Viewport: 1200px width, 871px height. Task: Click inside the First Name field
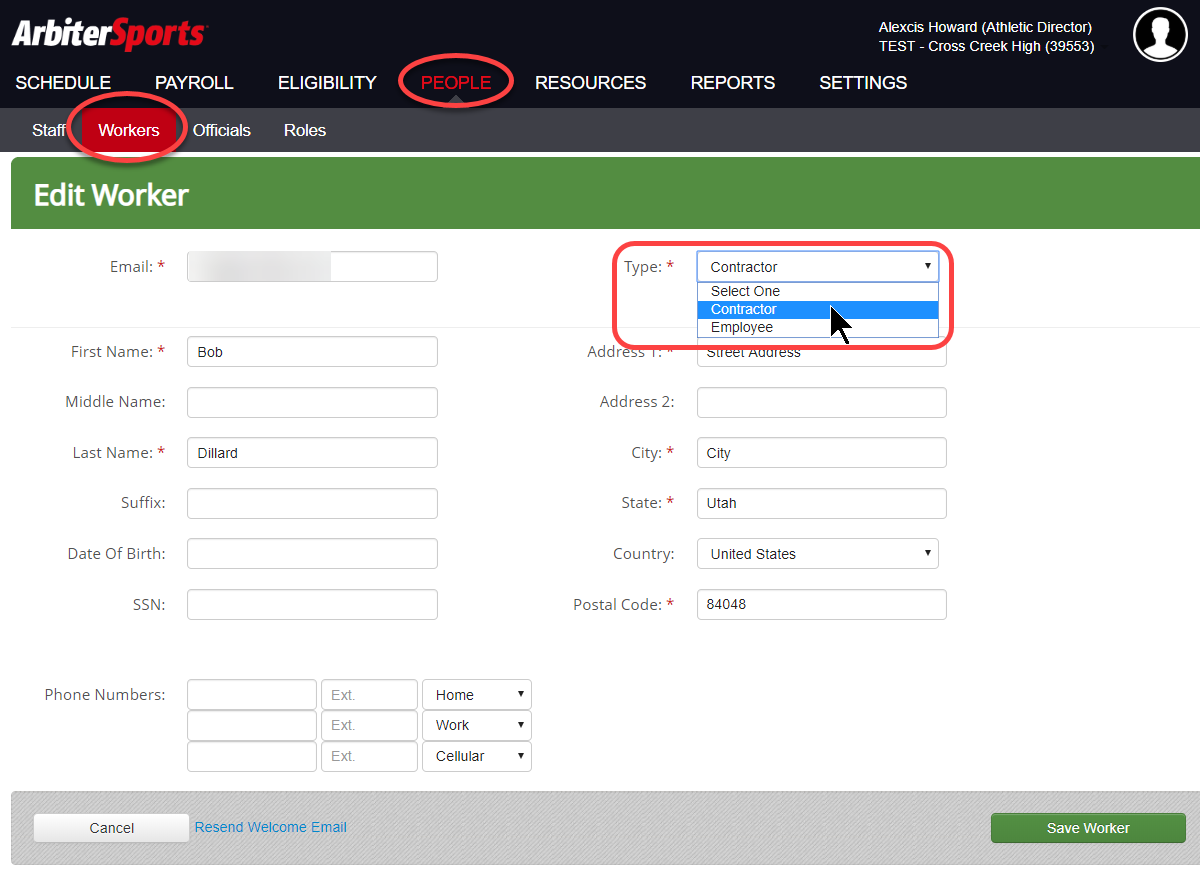pyautogui.click(x=311, y=351)
